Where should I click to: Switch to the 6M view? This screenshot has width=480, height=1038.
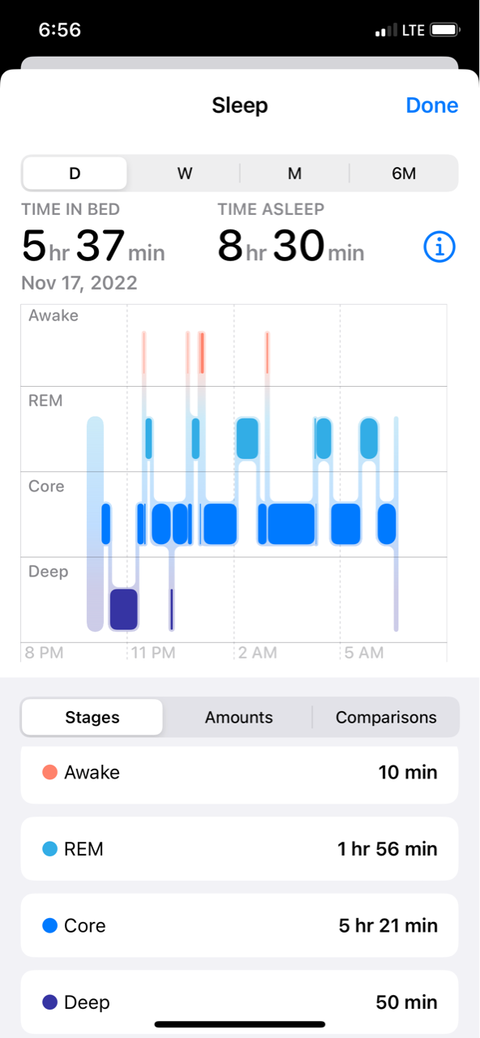tap(404, 173)
